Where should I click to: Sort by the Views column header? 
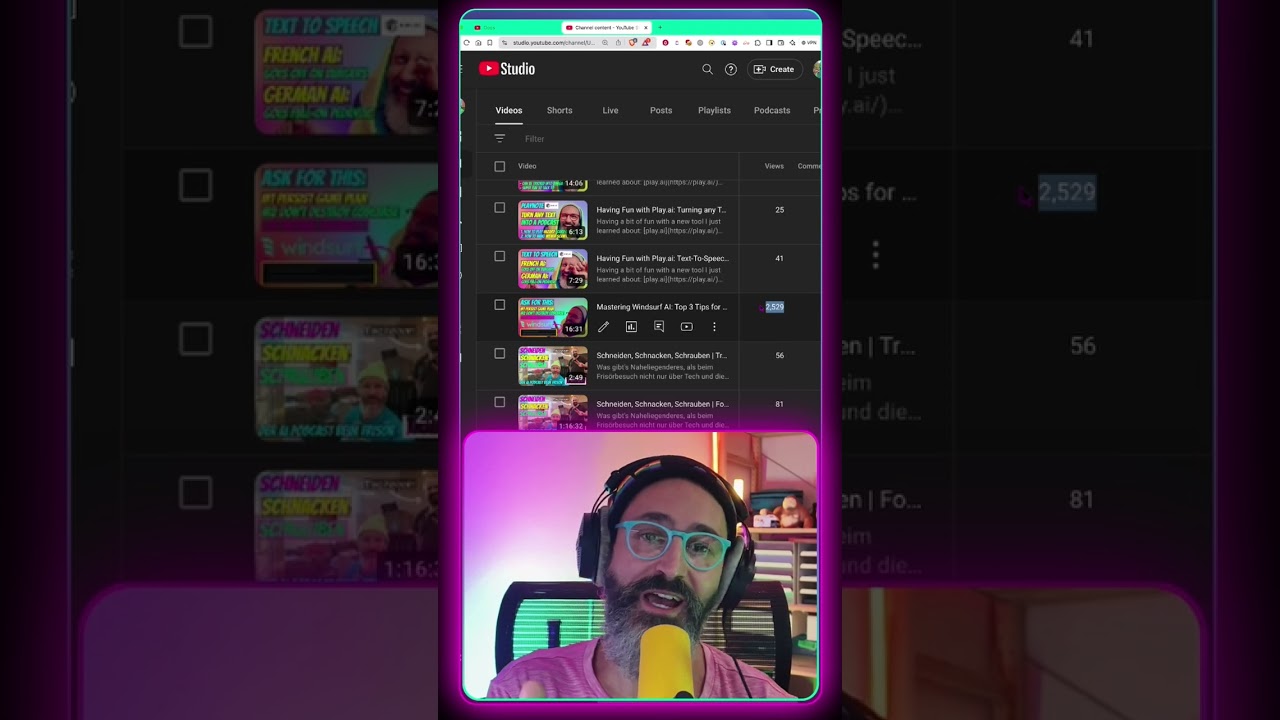[x=774, y=166]
